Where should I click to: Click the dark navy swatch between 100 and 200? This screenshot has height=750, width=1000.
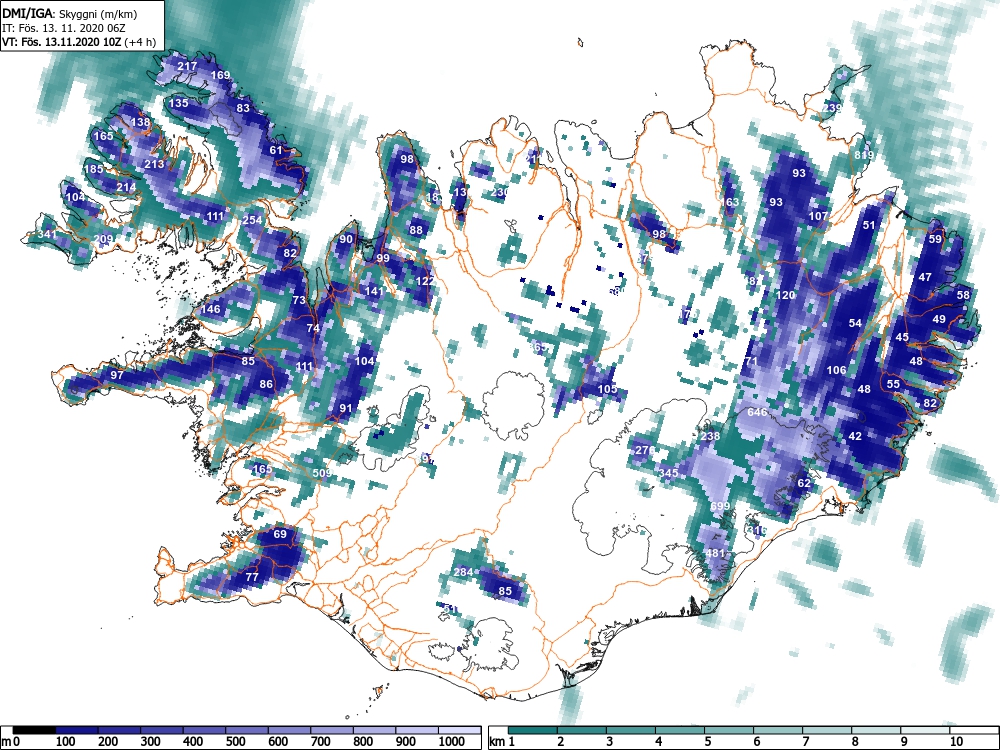(x=77, y=730)
